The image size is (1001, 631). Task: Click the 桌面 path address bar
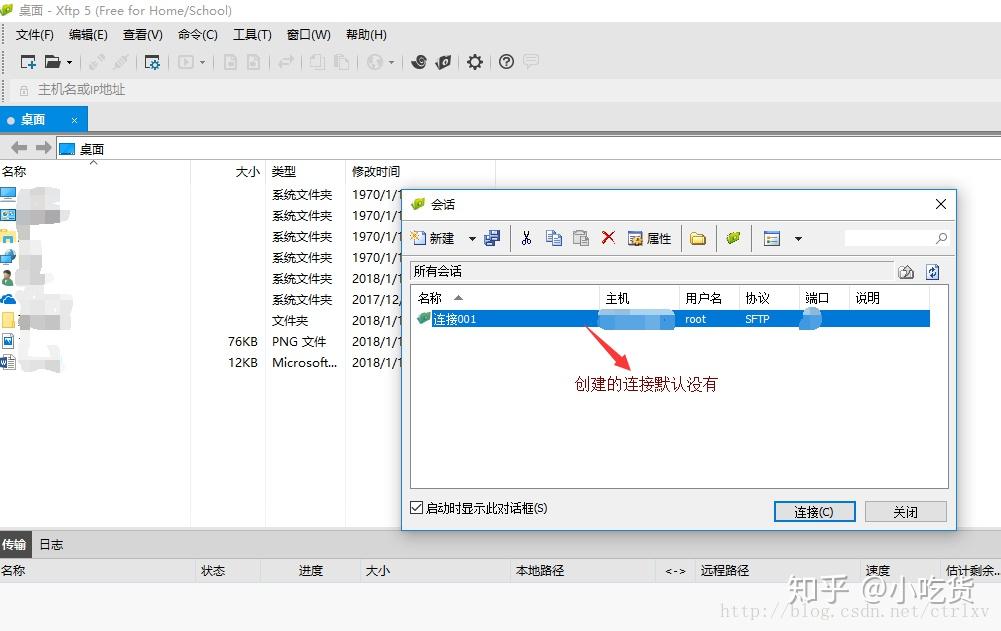coord(529,149)
